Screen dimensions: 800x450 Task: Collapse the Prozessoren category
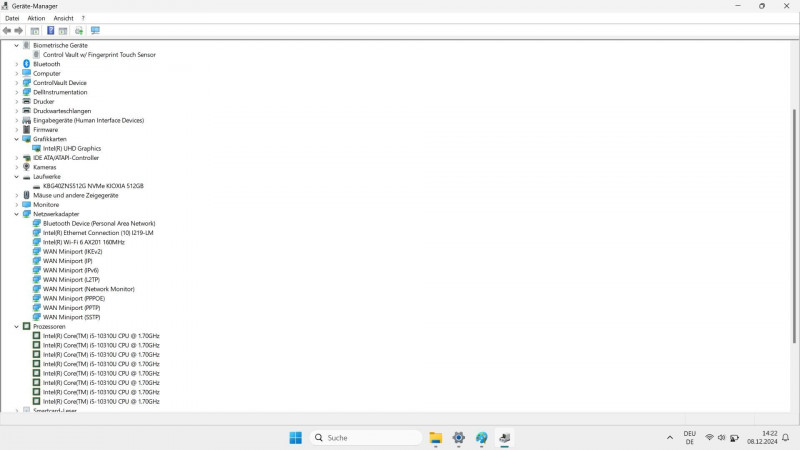click(x=16, y=327)
